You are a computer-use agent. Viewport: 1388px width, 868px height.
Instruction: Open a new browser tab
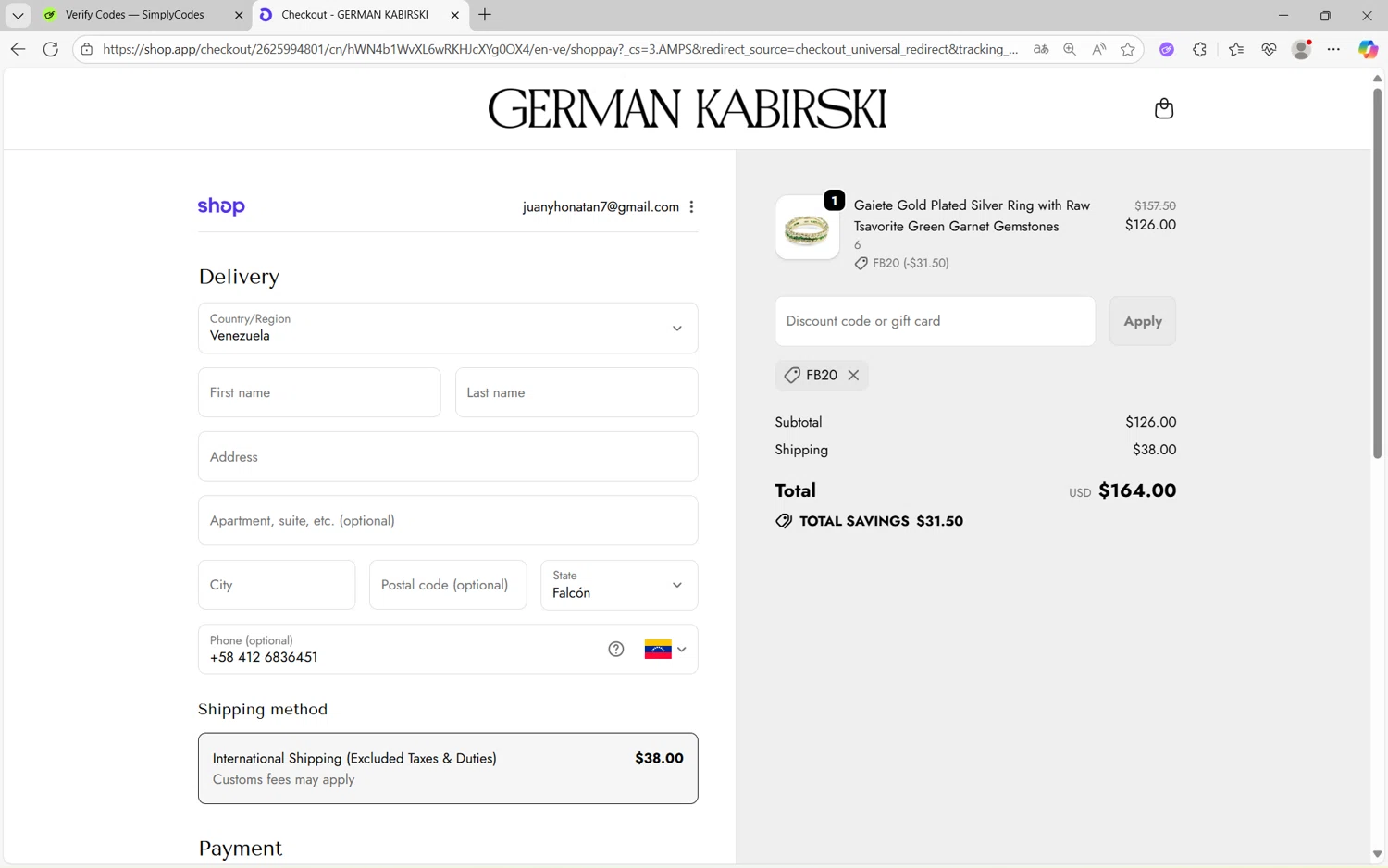click(485, 15)
